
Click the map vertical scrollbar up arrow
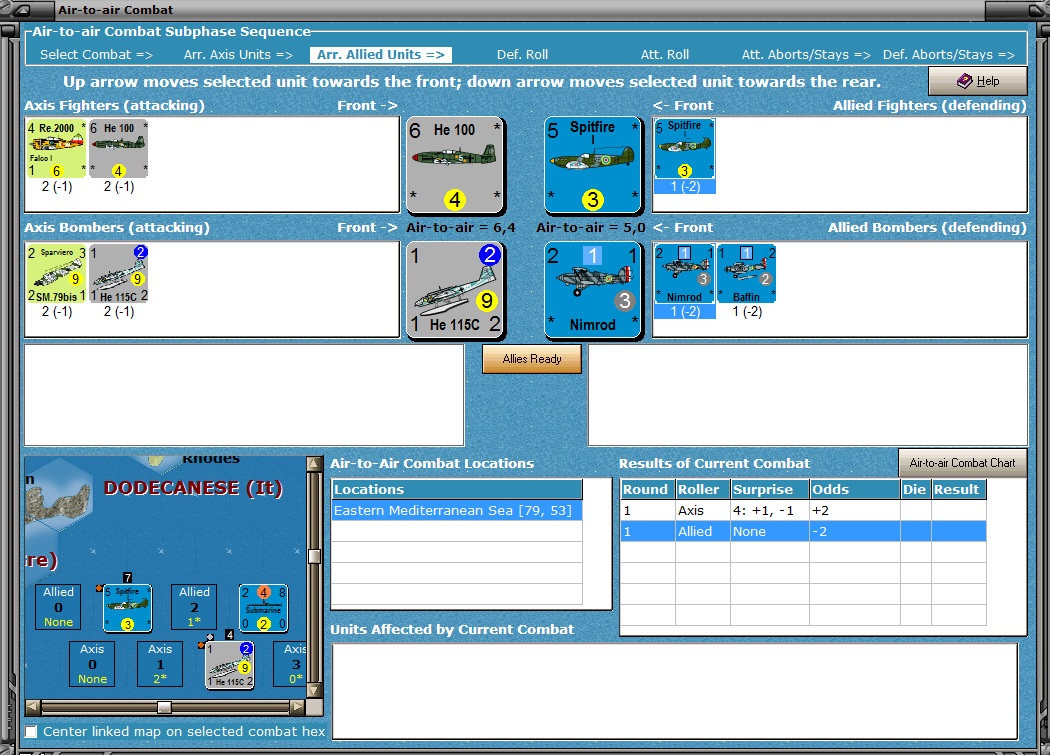pos(314,464)
